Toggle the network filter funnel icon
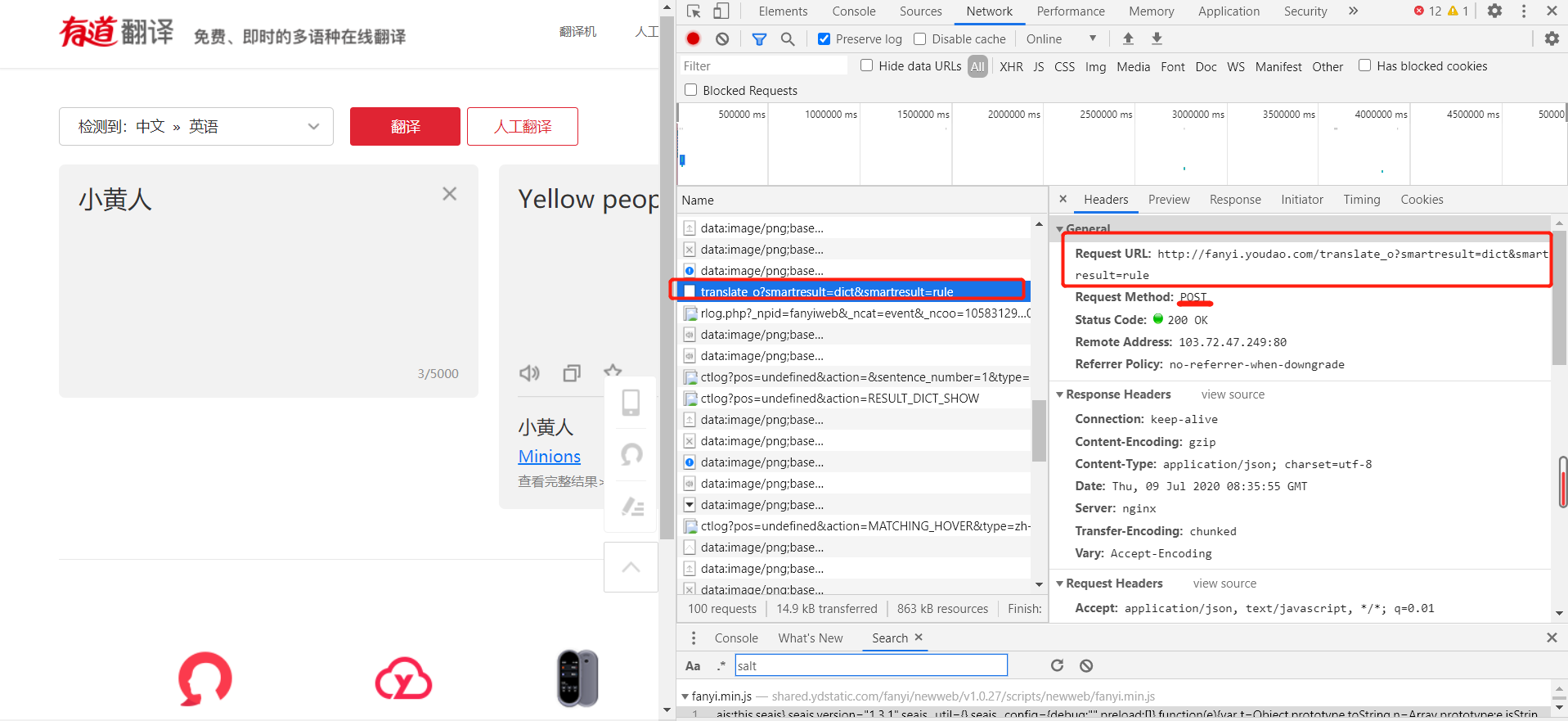This screenshot has height=721, width=1568. pyautogui.click(x=759, y=38)
